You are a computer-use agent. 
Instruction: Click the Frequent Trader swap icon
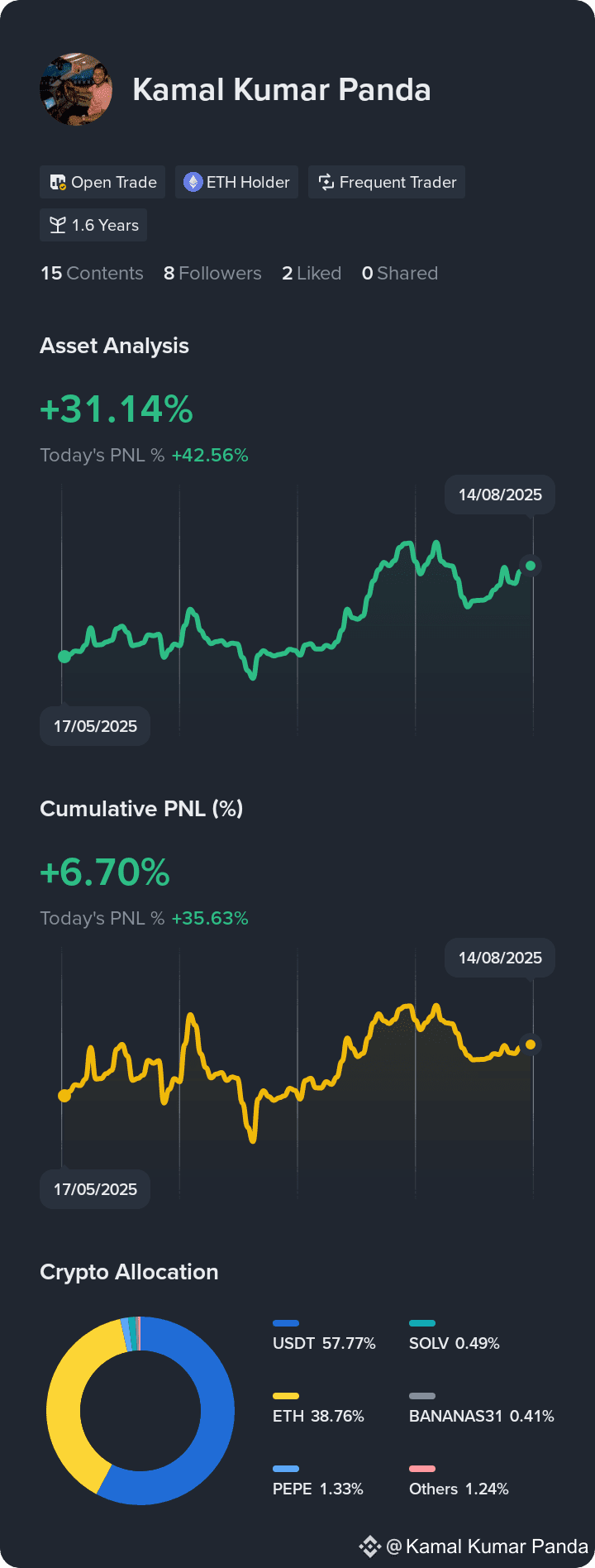pyautogui.click(x=326, y=182)
